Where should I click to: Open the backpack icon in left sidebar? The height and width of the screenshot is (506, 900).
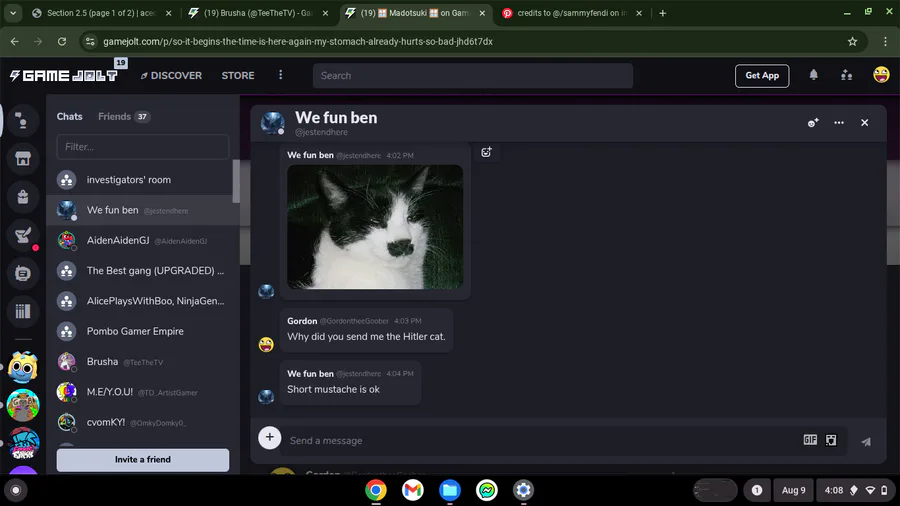click(22, 197)
